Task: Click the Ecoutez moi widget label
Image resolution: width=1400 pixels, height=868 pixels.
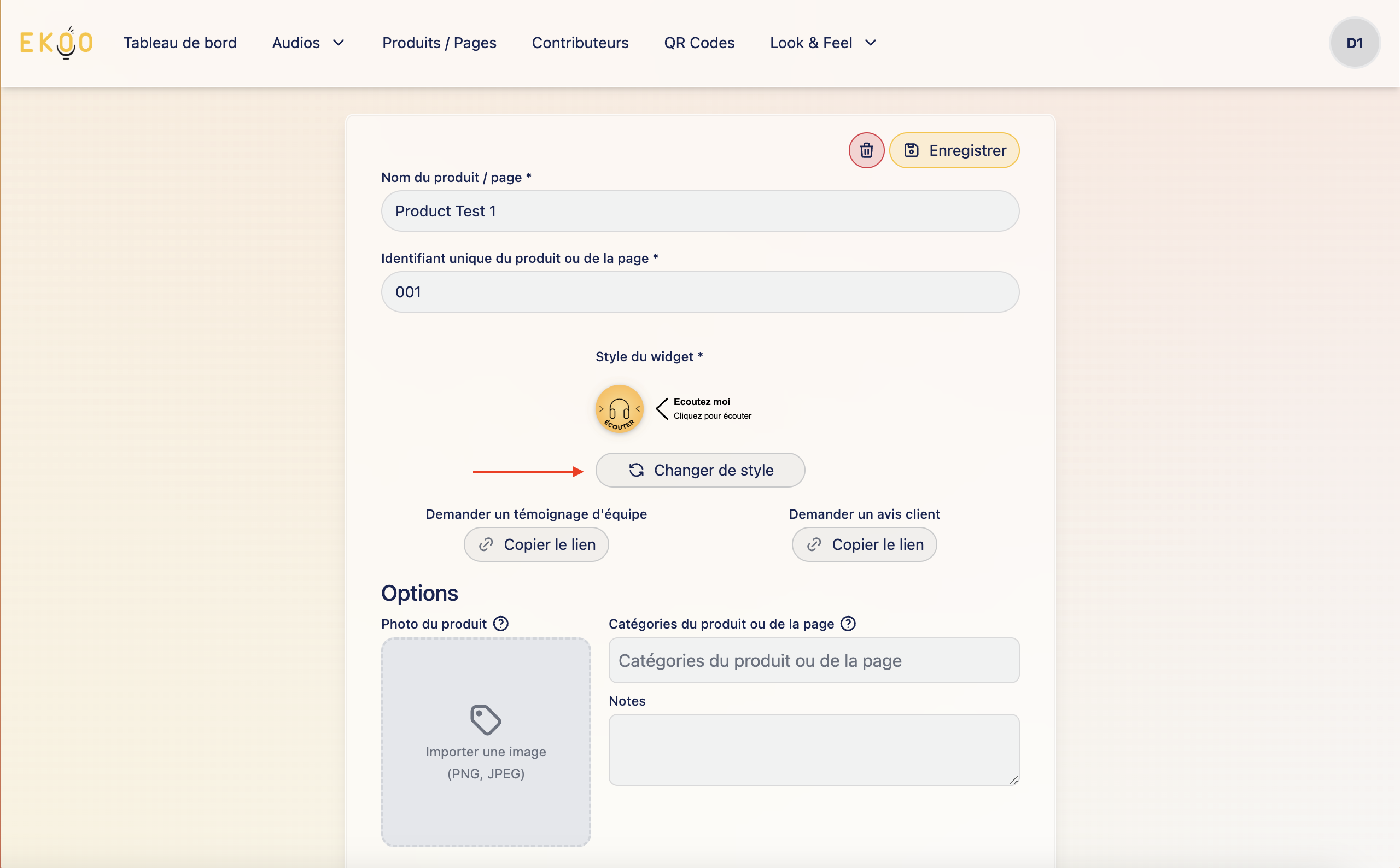Action: (x=702, y=402)
